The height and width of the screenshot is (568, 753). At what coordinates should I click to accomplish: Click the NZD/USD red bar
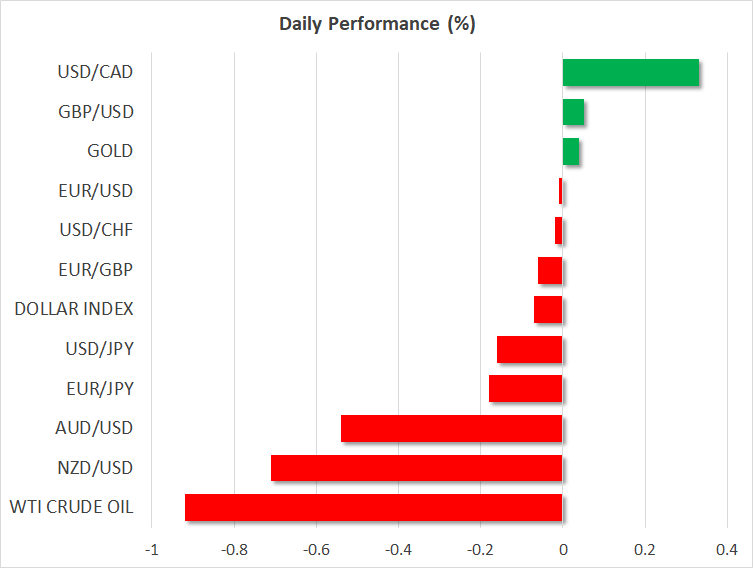416,468
